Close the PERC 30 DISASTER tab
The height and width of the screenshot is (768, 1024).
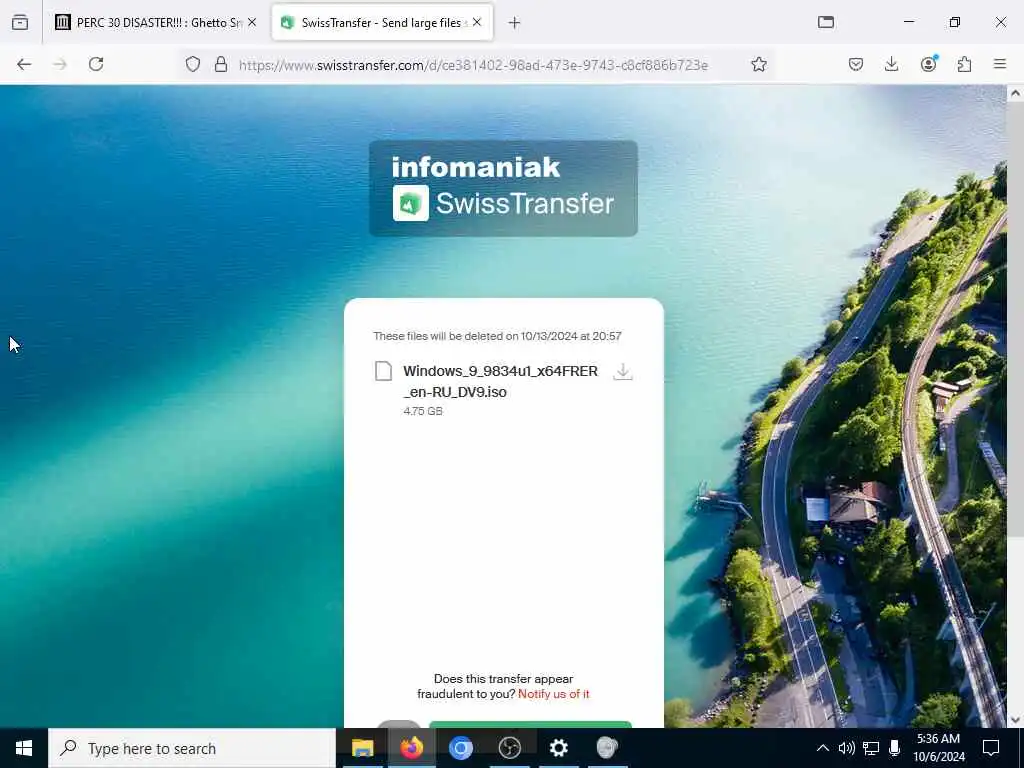click(x=252, y=22)
